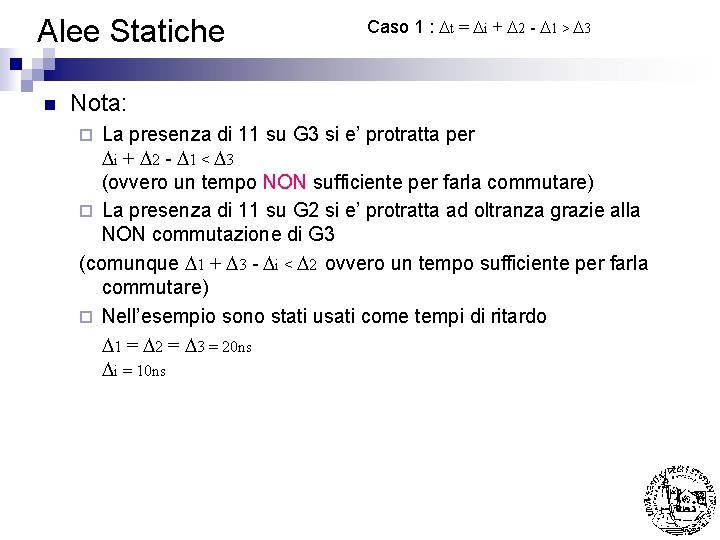Click the solid square bullet beside Nota
The width and height of the screenshot is (720, 540).
(46, 104)
